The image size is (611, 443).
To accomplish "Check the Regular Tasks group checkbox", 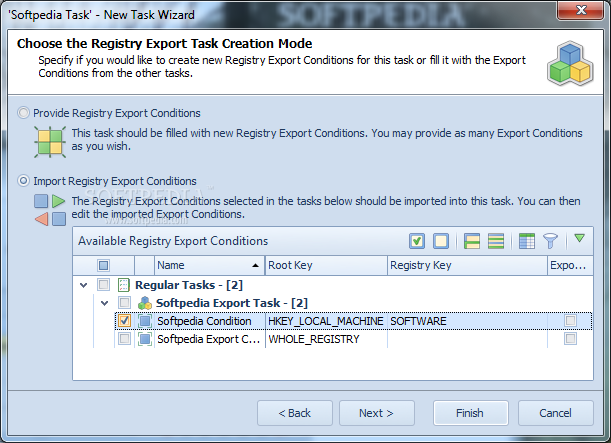I will coord(103,285).
